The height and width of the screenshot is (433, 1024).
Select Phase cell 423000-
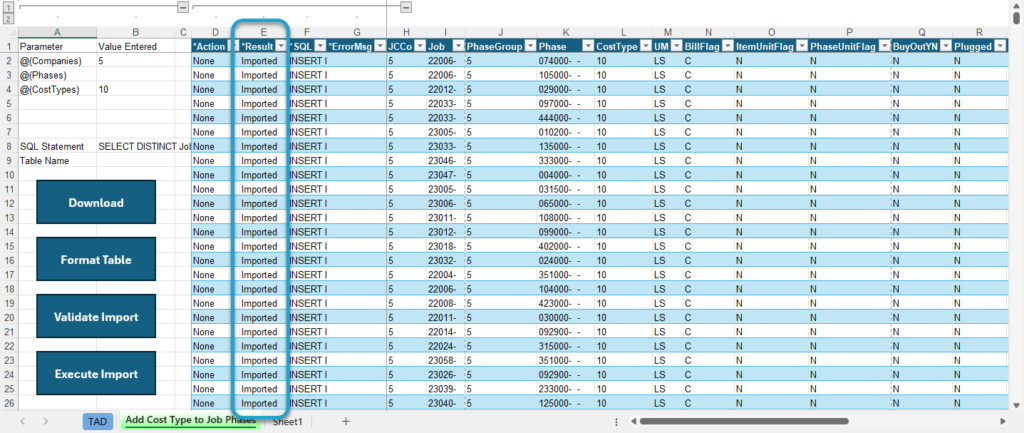(566, 303)
